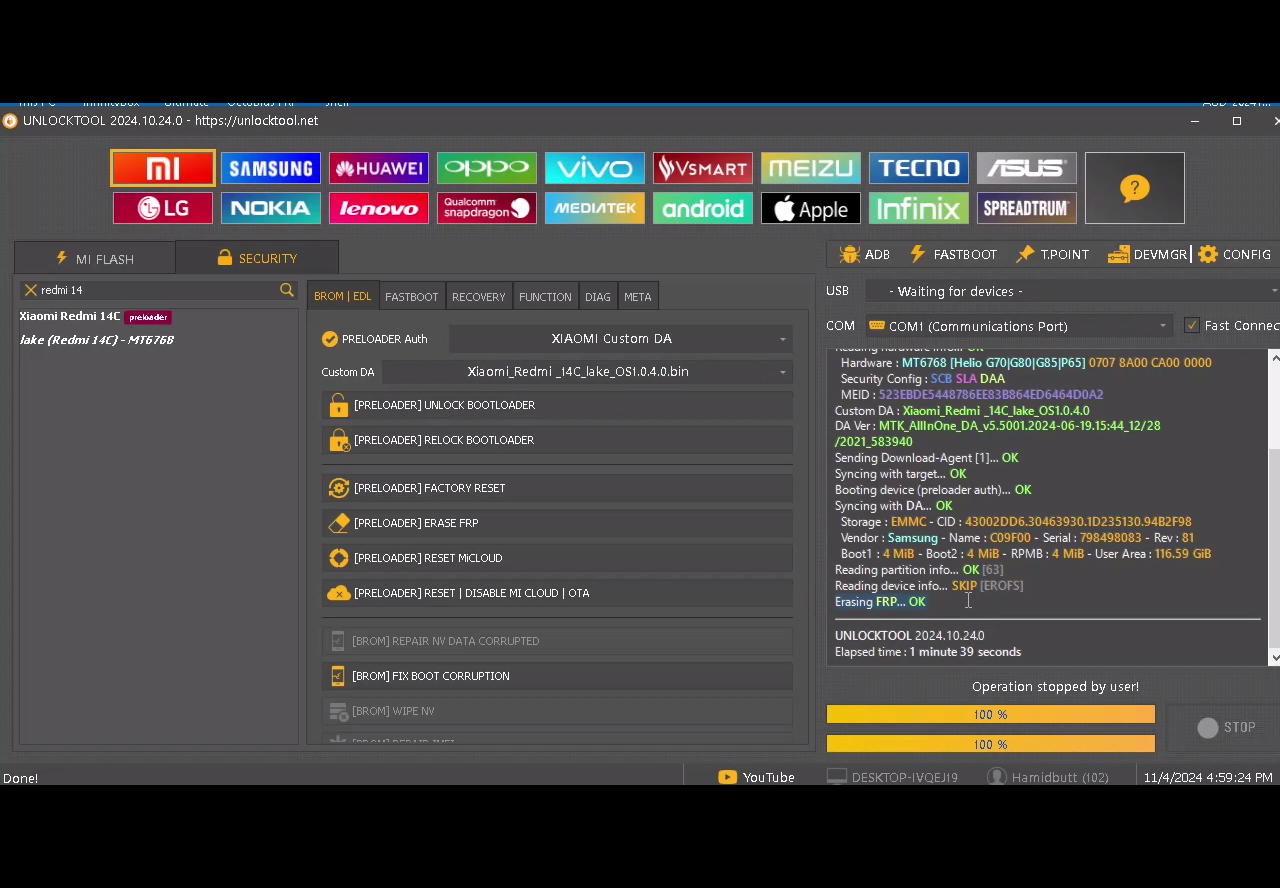Select the Lenovo brand icon
The height and width of the screenshot is (888, 1280).
[379, 208]
